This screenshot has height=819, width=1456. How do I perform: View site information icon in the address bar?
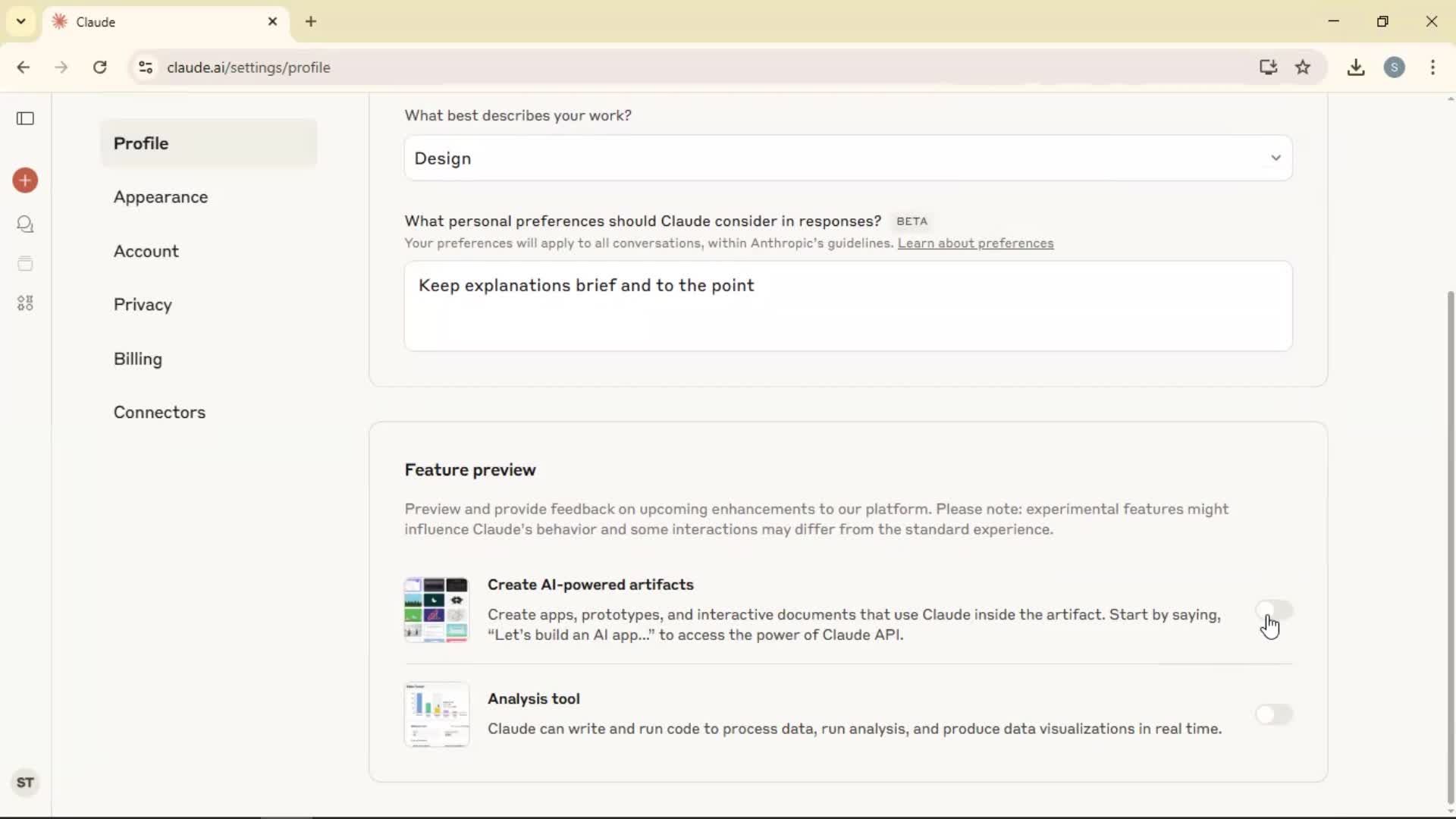146,67
